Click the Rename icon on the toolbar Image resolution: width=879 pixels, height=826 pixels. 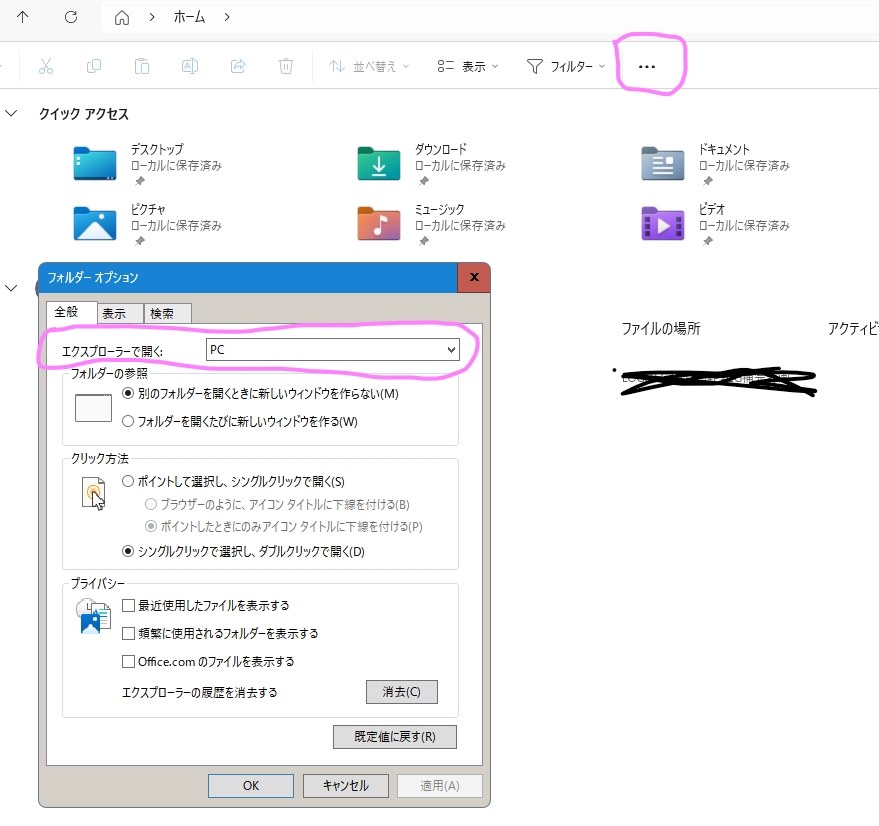tap(190, 65)
